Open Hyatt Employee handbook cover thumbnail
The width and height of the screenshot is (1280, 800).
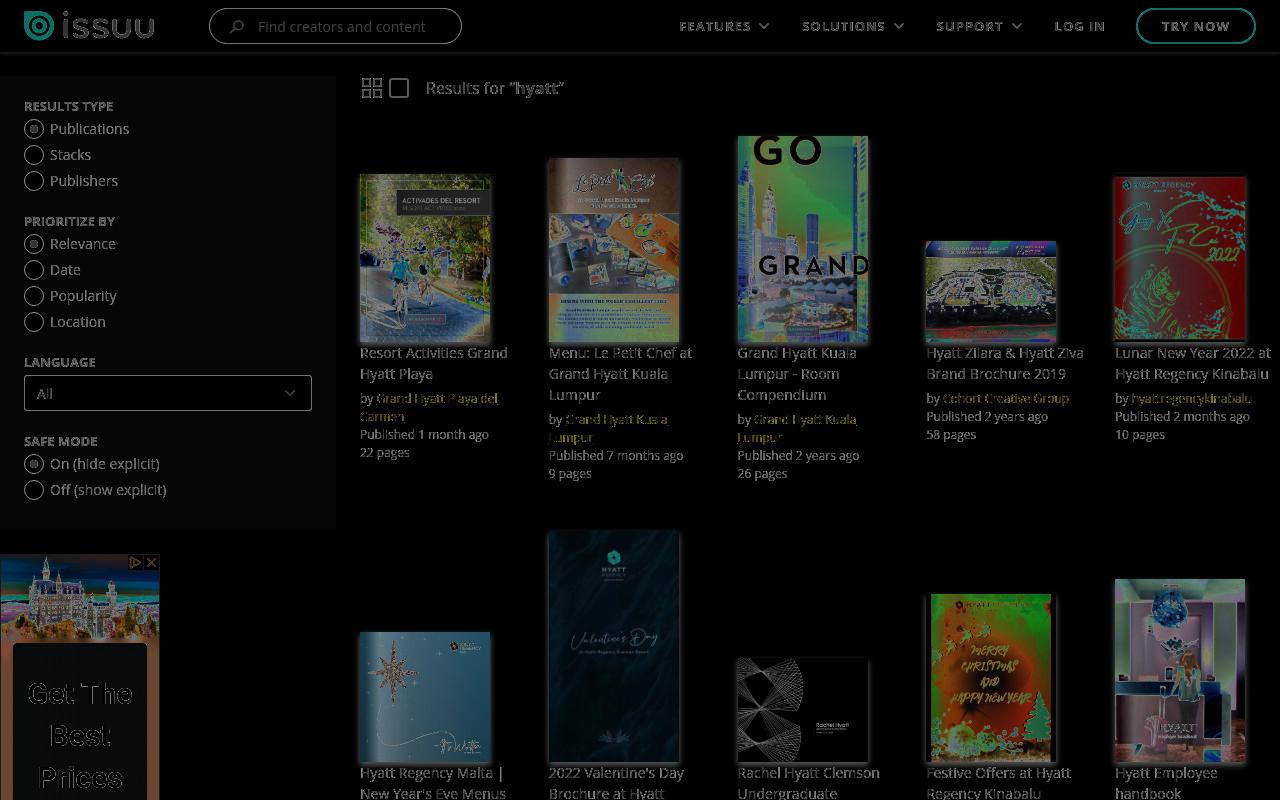pyautogui.click(x=1180, y=671)
